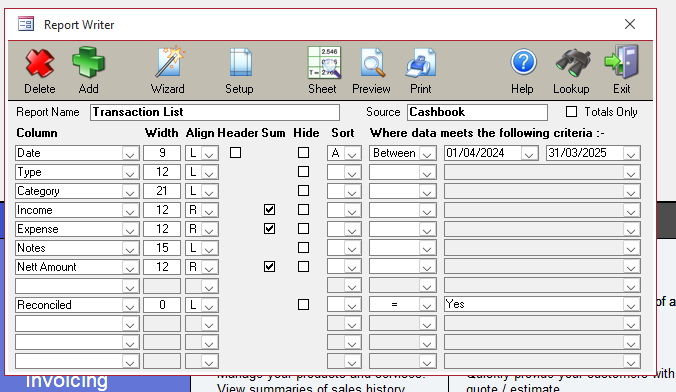
Task: Click the Preview magnifier icon
Action: (372, 63)
